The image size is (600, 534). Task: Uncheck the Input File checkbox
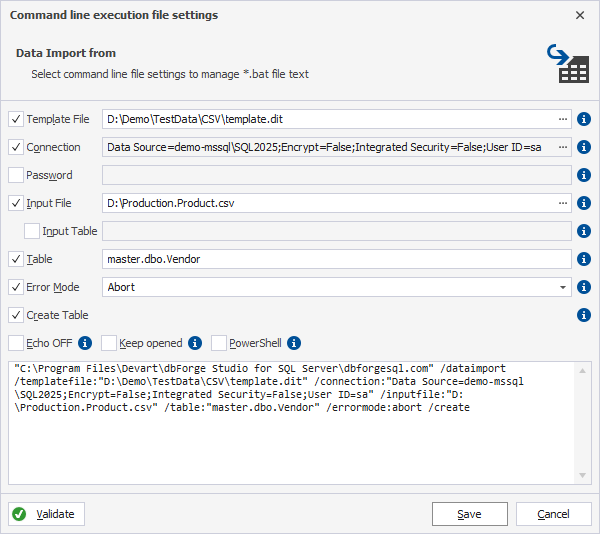tap(16, 203)
